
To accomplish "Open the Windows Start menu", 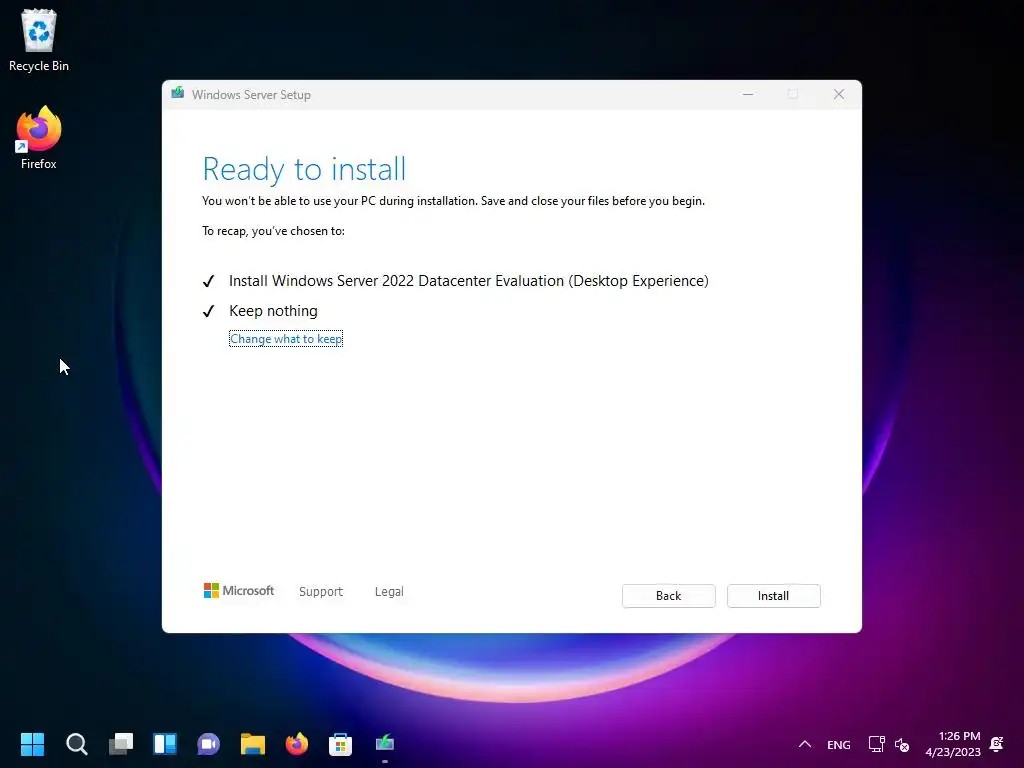I will click(32, 744).
